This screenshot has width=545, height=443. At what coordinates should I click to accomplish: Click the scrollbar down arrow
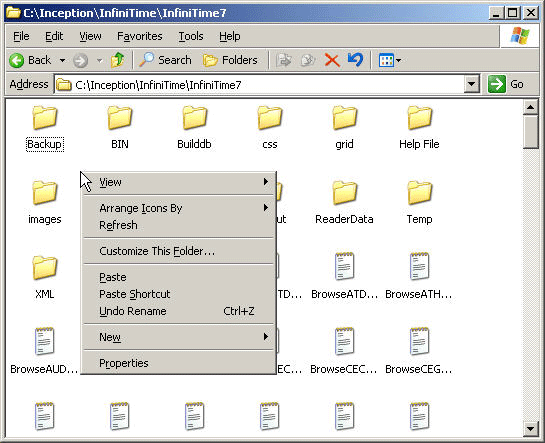pos(531,429)
